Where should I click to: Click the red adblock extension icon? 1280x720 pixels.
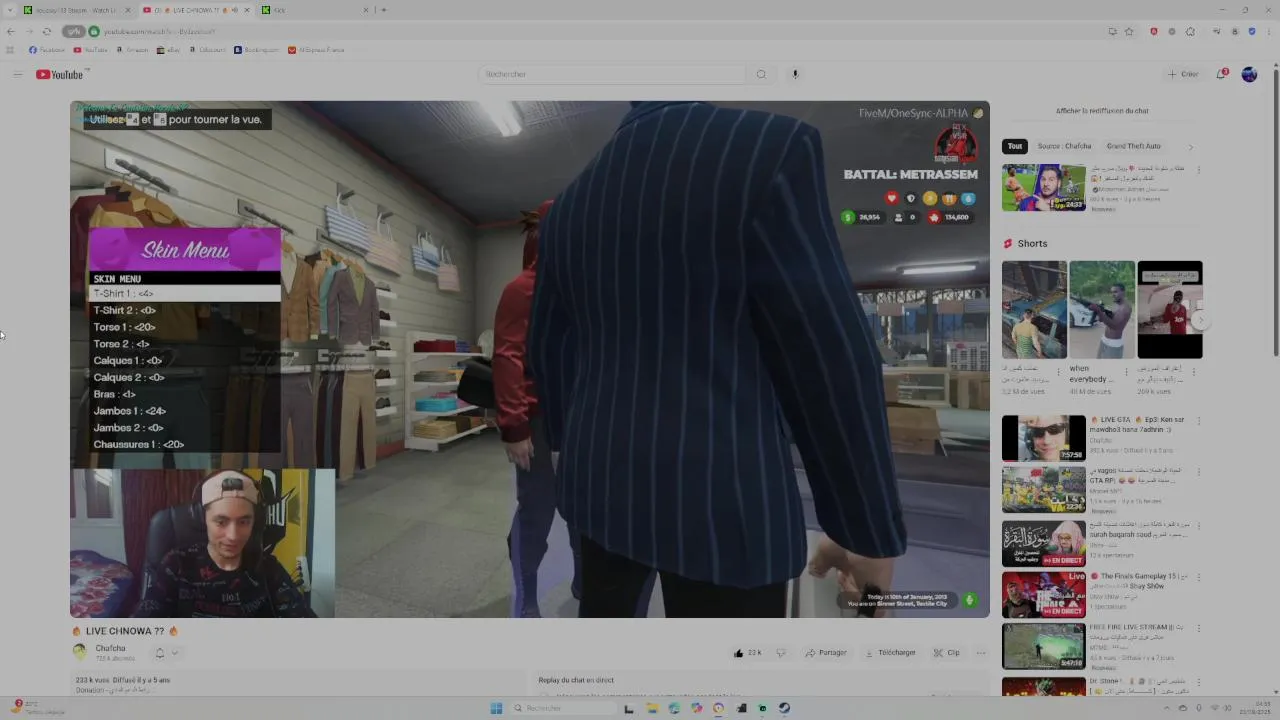click(x=1154, y=31)
